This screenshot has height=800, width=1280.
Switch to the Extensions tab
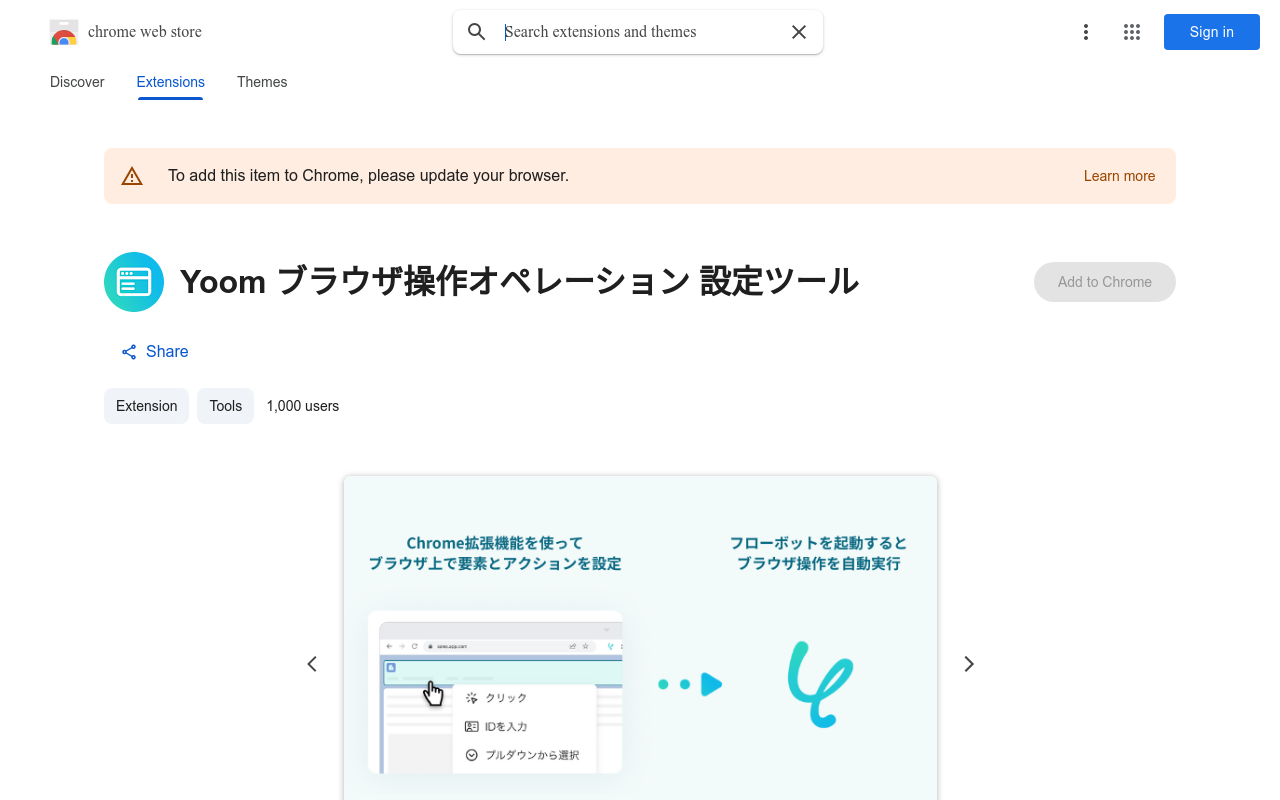[170, 82]
